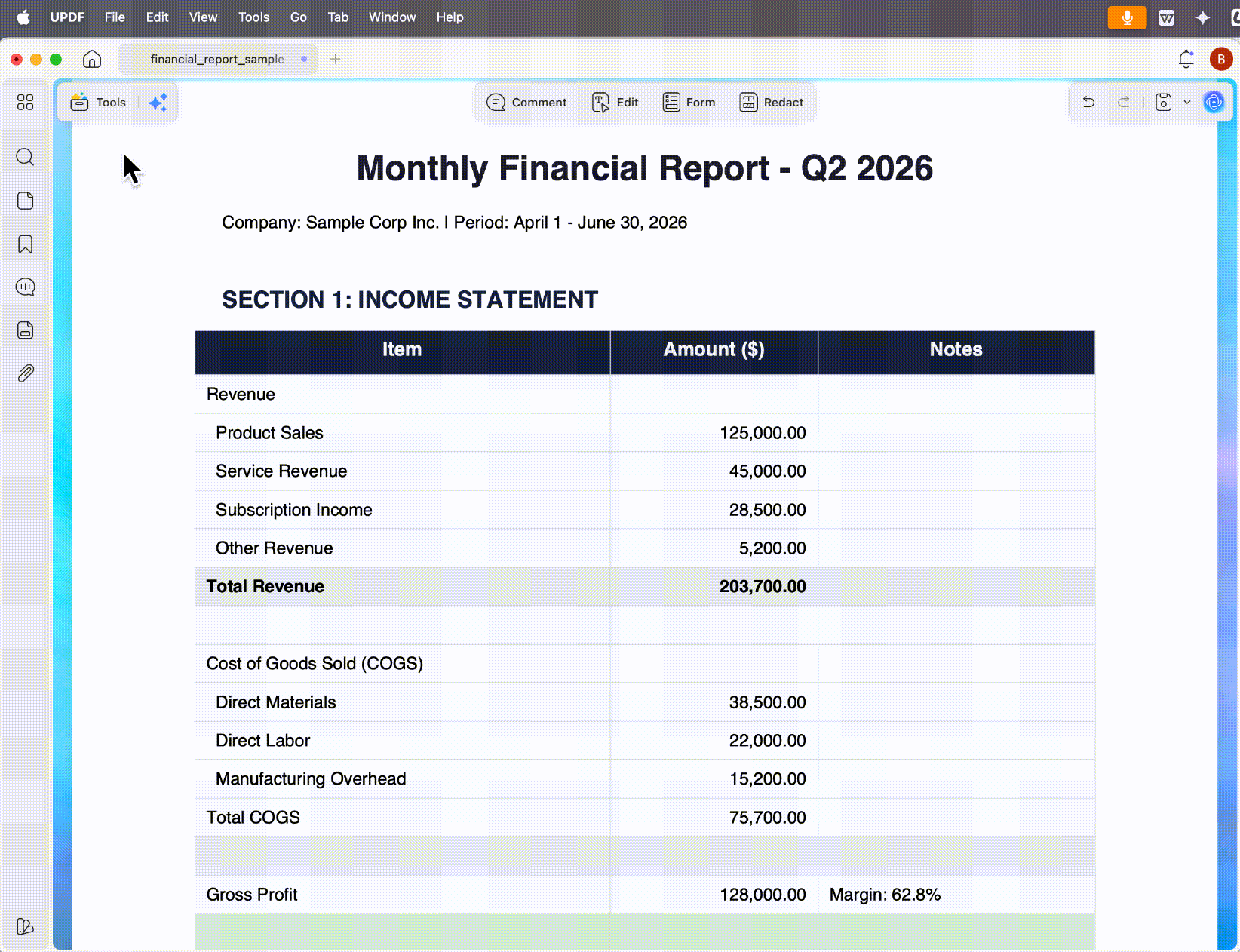
Task: Add a new tab with plus button
Action: tap(336, 59)
